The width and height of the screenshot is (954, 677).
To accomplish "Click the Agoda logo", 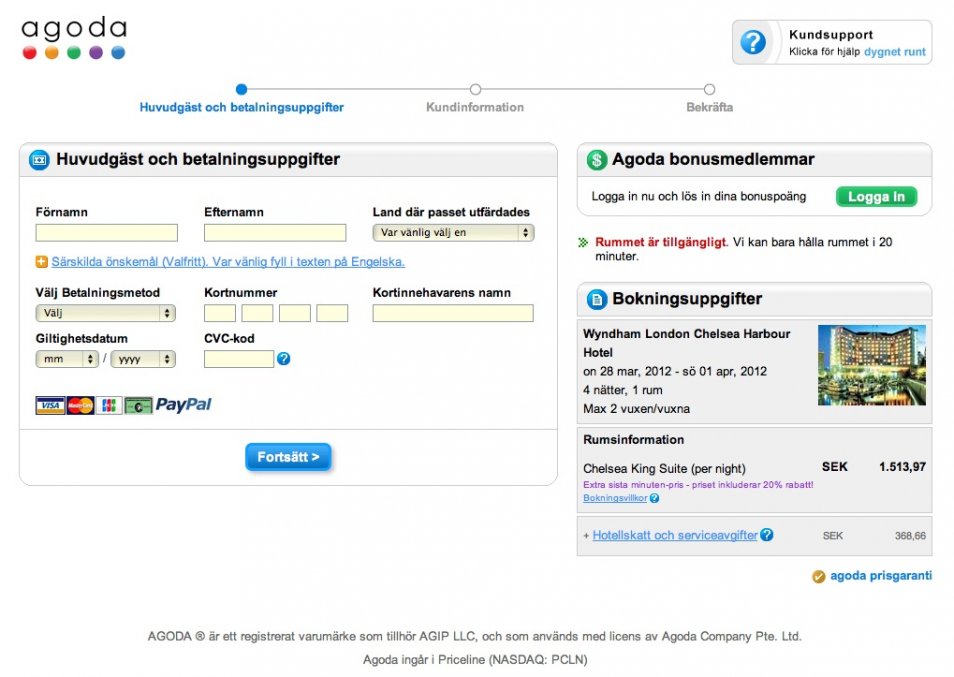I will (74, 38).
